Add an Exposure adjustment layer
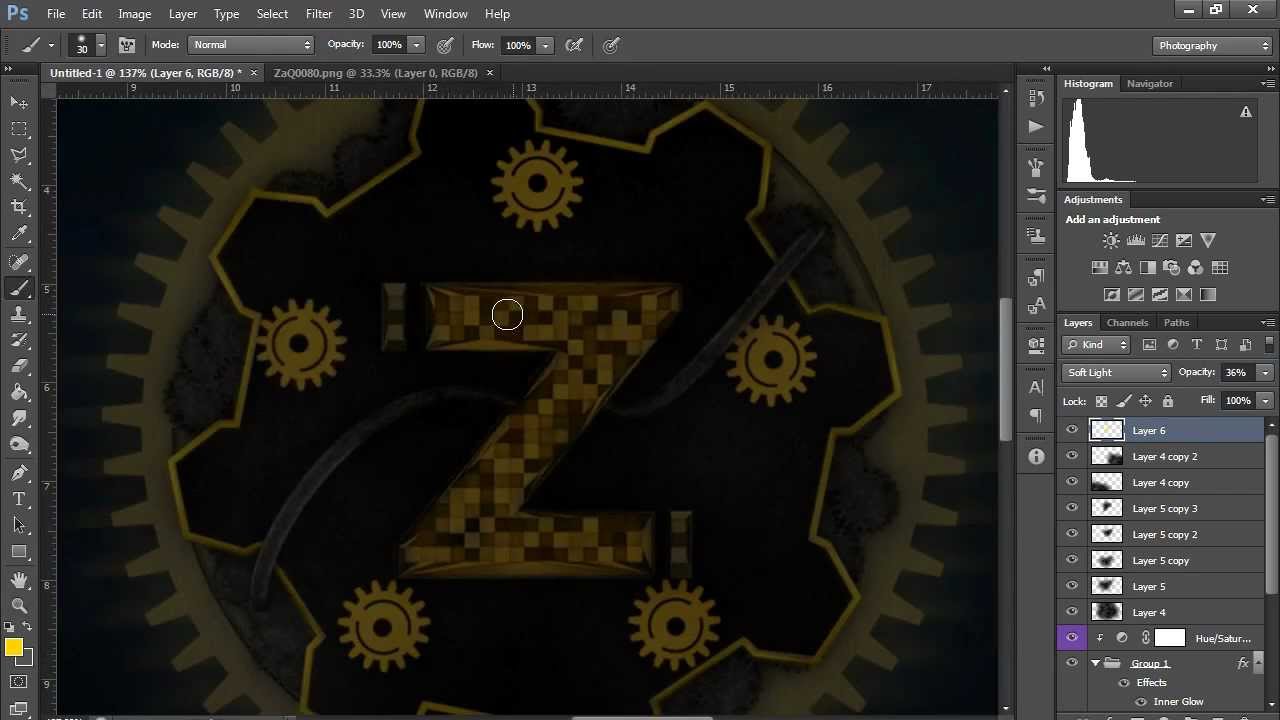The width and height of the screenshot is (1280, 720). point(1184,240)
